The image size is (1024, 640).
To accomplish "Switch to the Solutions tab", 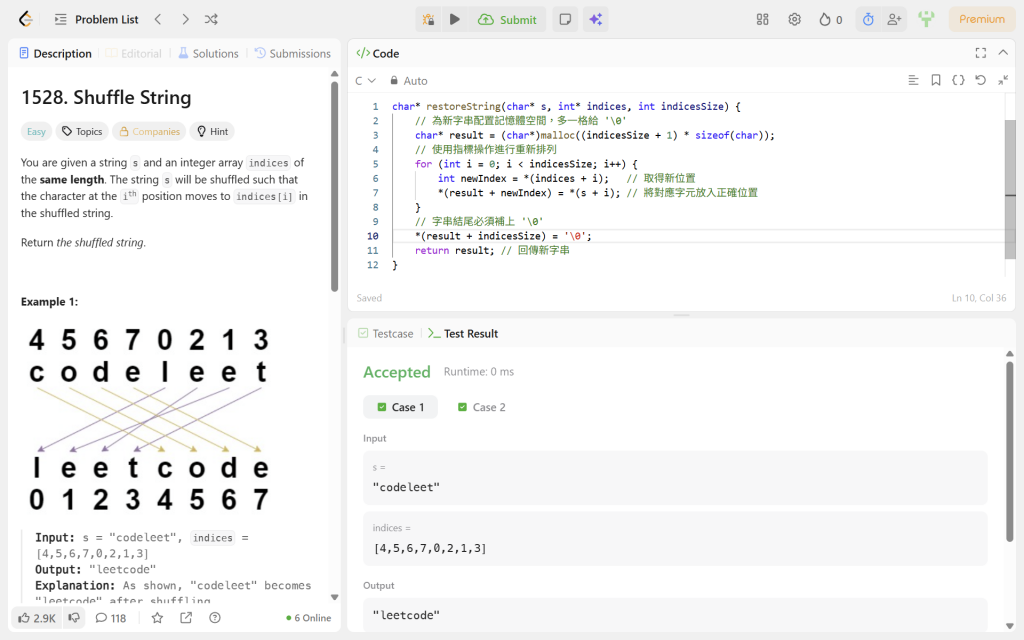I will [208, 54].
